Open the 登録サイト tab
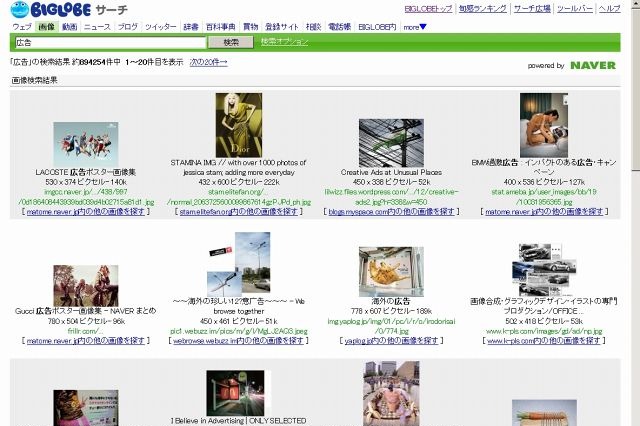 click(x=282, y=27)
